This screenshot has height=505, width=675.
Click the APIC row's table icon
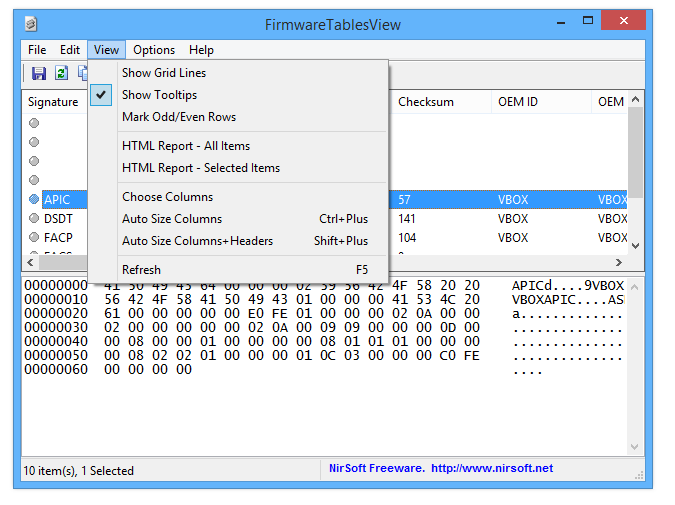pyautogui.click(x=34, y=199)
